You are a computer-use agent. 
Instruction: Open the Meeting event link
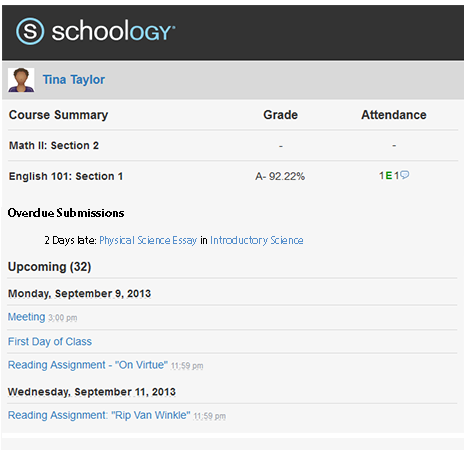(x=26, y=317)
